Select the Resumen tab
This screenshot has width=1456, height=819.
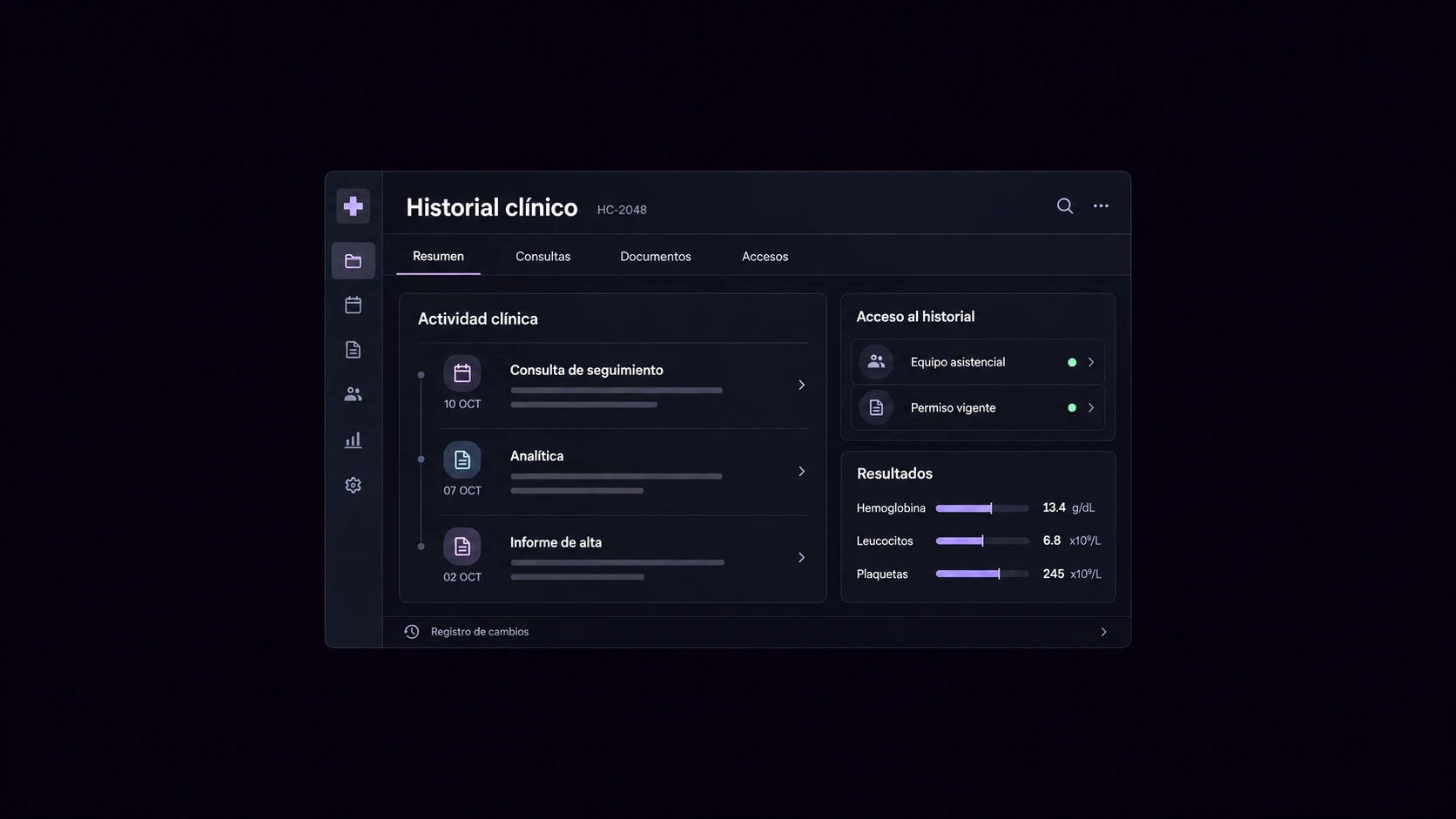pos(438,257)
